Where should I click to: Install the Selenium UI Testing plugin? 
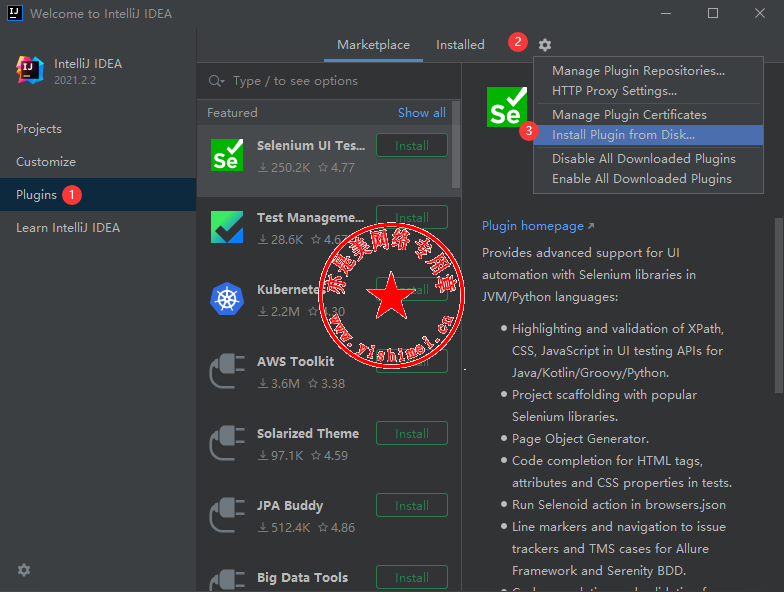pos(412,146)
